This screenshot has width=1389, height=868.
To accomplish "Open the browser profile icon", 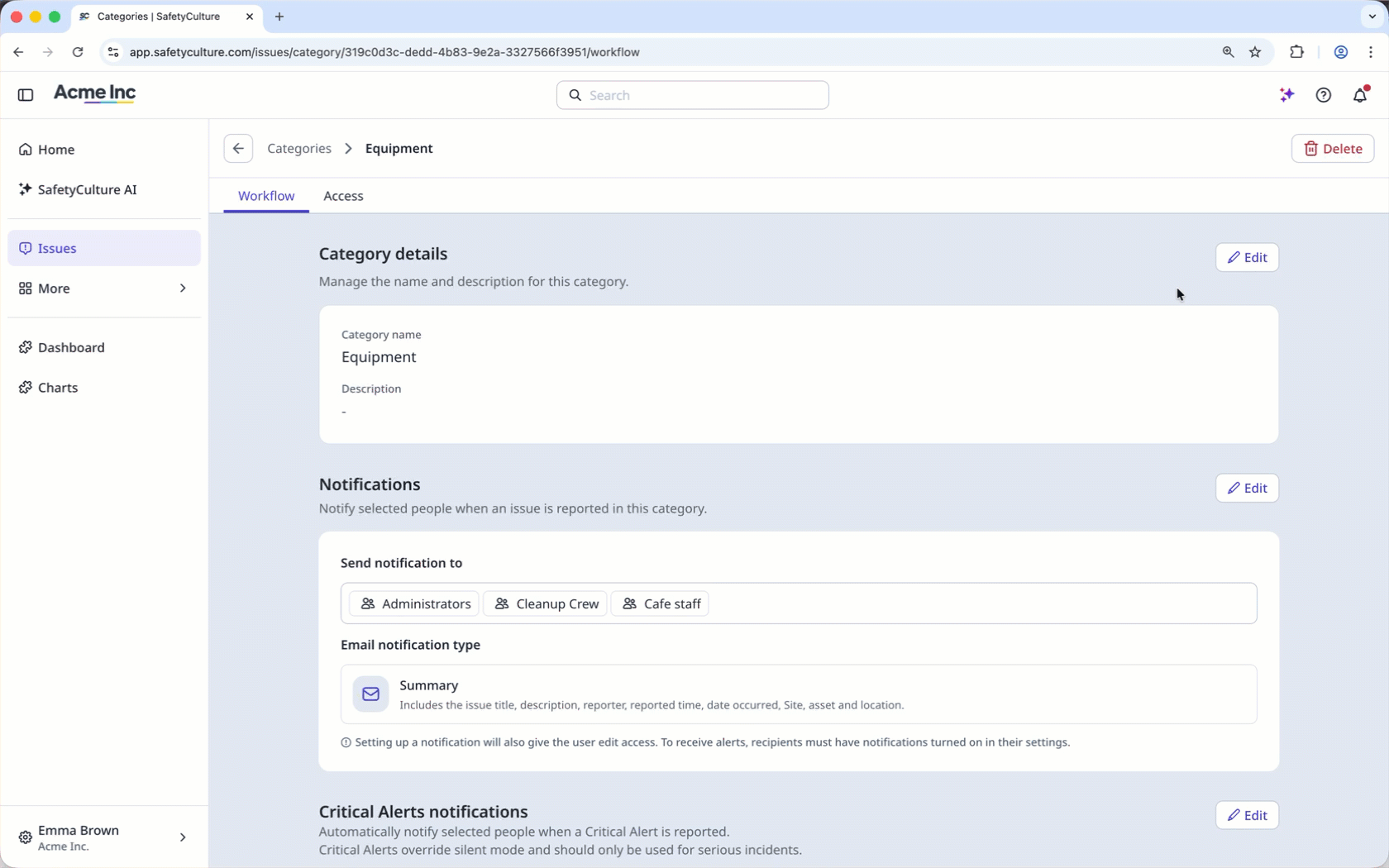I will pos(1341,52).
